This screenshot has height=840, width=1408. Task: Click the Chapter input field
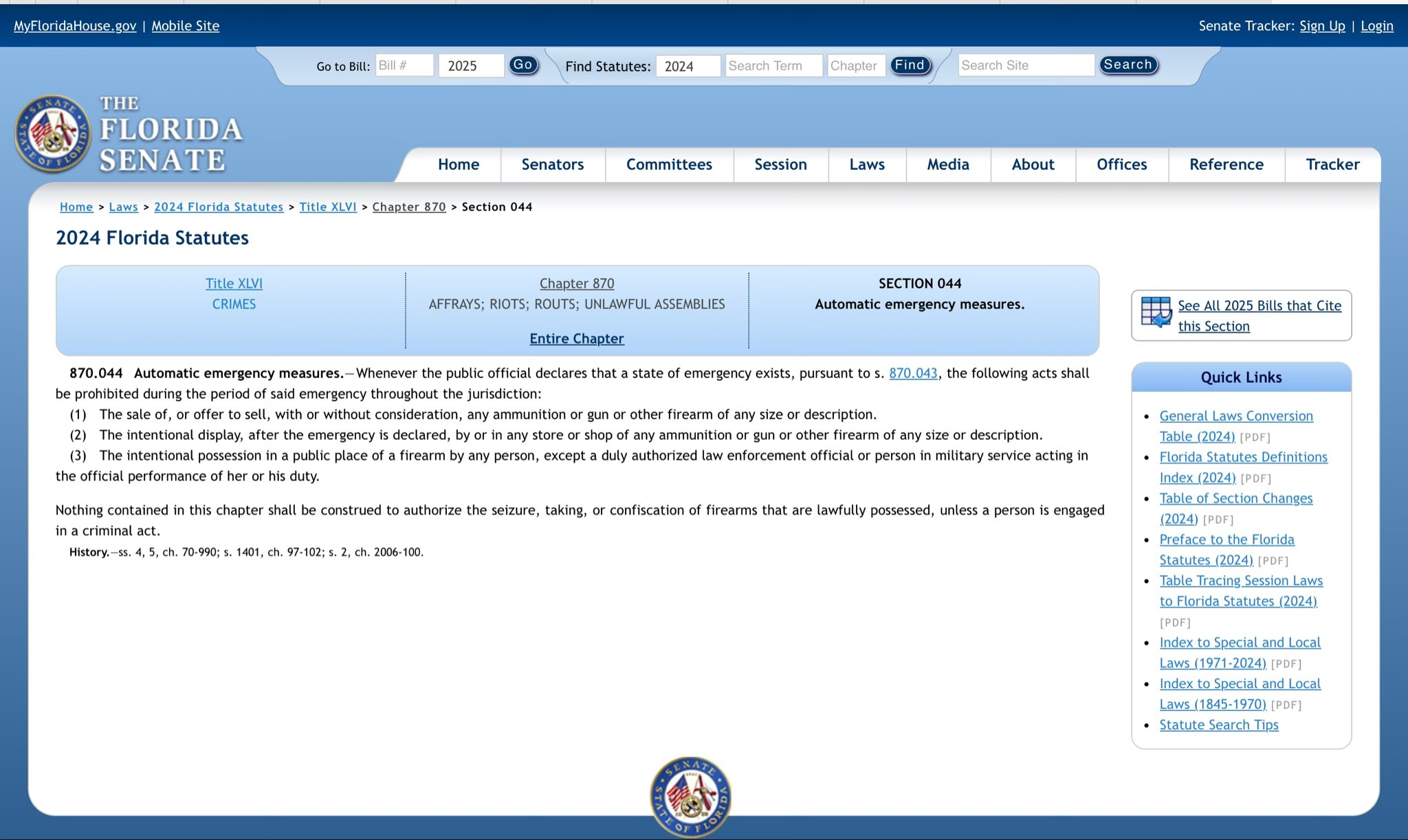(855, 66)
